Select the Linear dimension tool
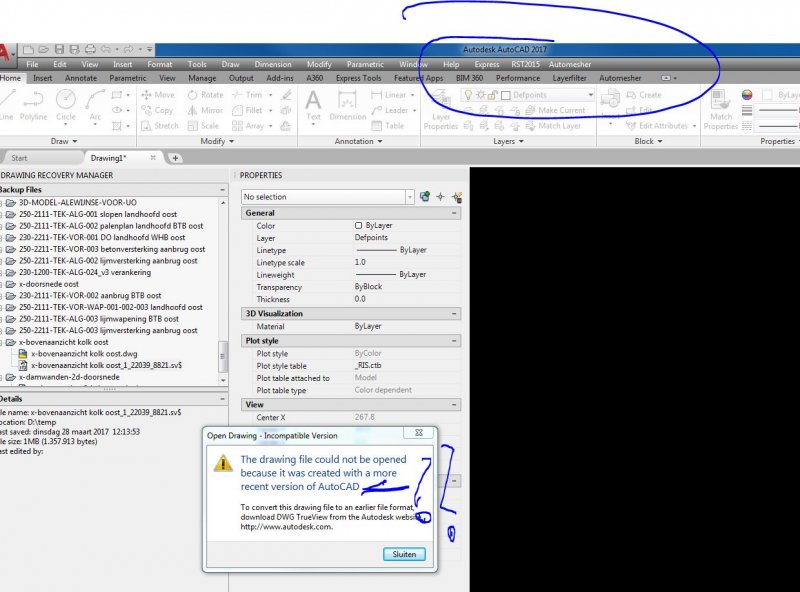Viewport: 800px width, 592px height. (389, 95)
